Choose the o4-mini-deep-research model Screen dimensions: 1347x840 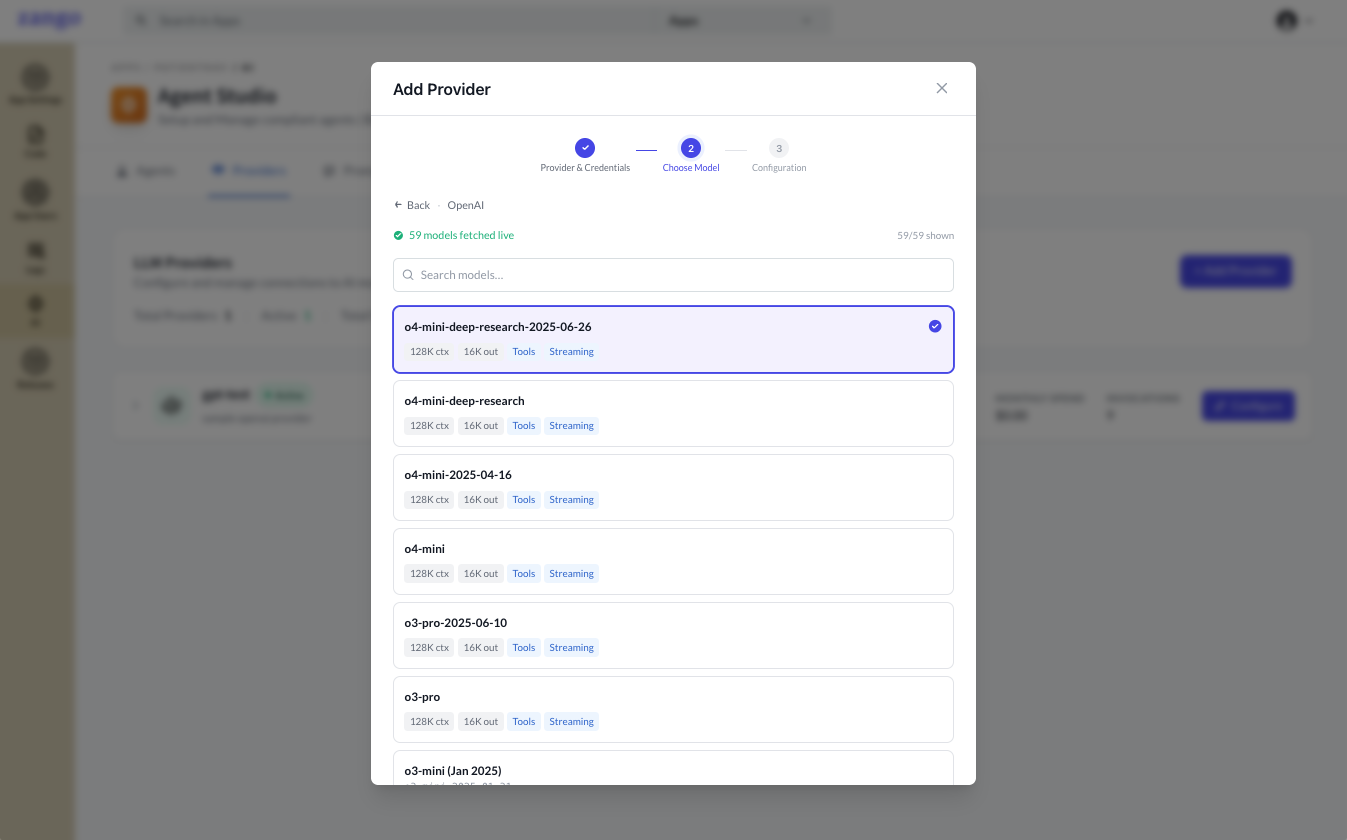pyautogui.click(x=673, y=413)
